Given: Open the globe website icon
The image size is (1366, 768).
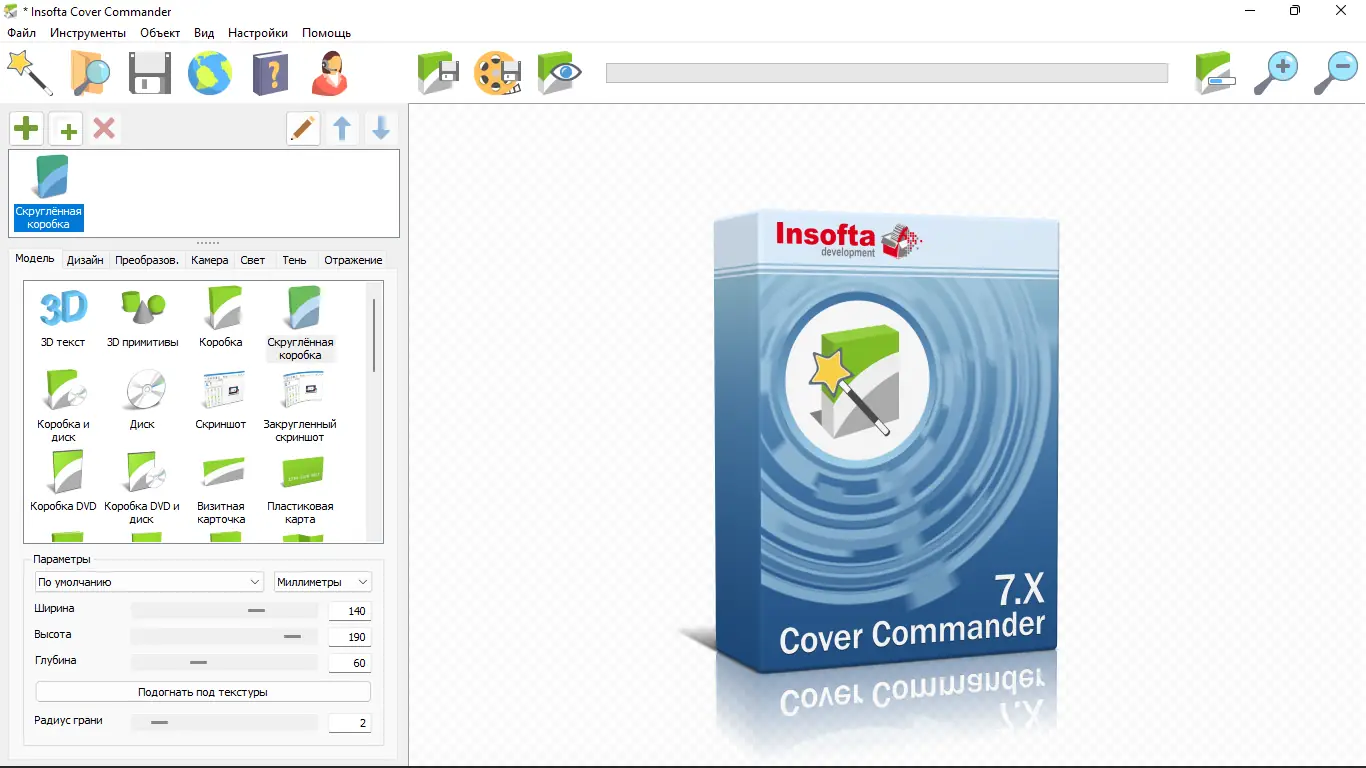Looking at the screenshot, I should pos(210,73).
